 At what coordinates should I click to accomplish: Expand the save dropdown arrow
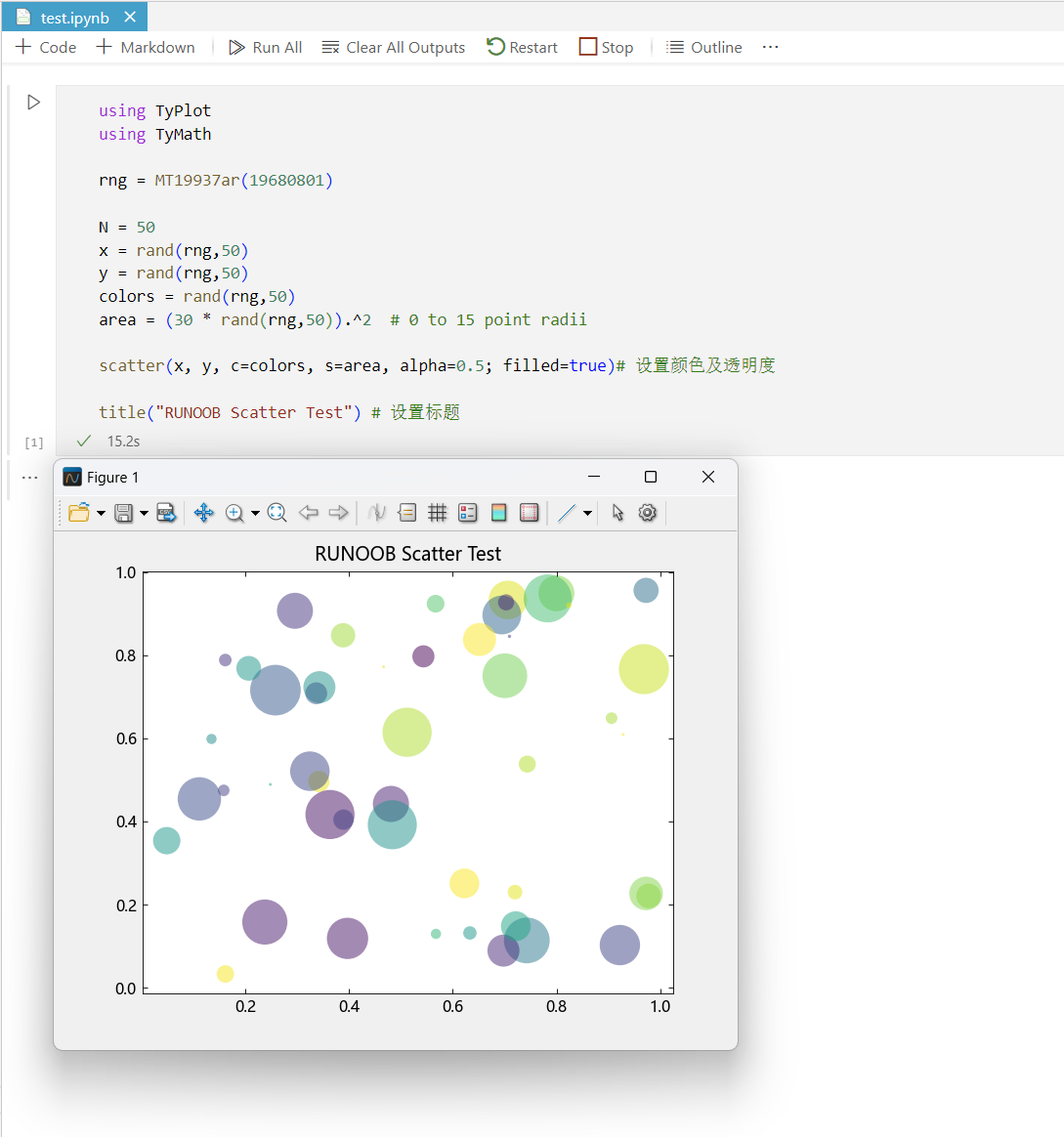[x=144, y=514]
